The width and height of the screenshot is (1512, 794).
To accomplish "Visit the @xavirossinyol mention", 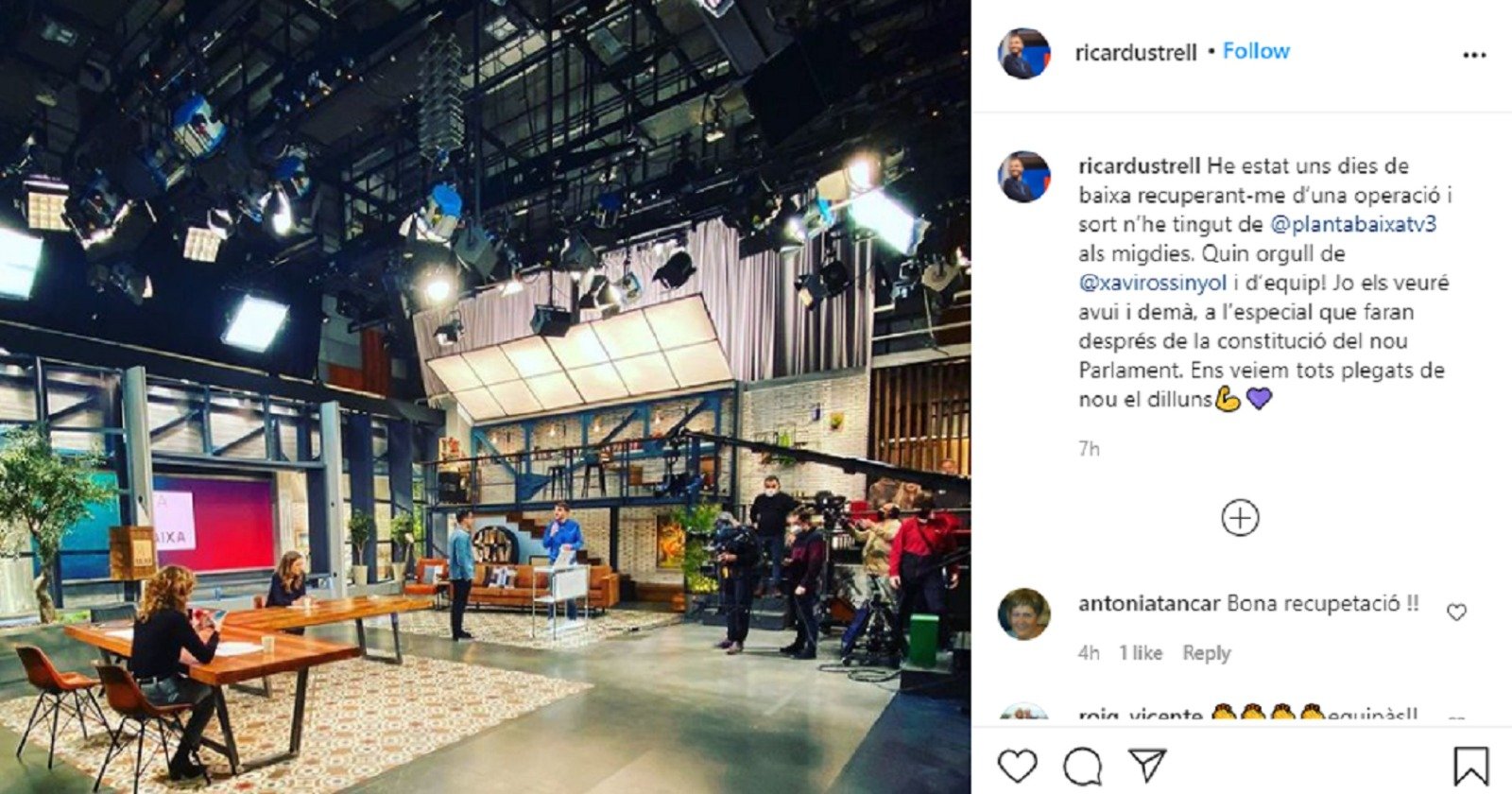I will [1152, 283].
